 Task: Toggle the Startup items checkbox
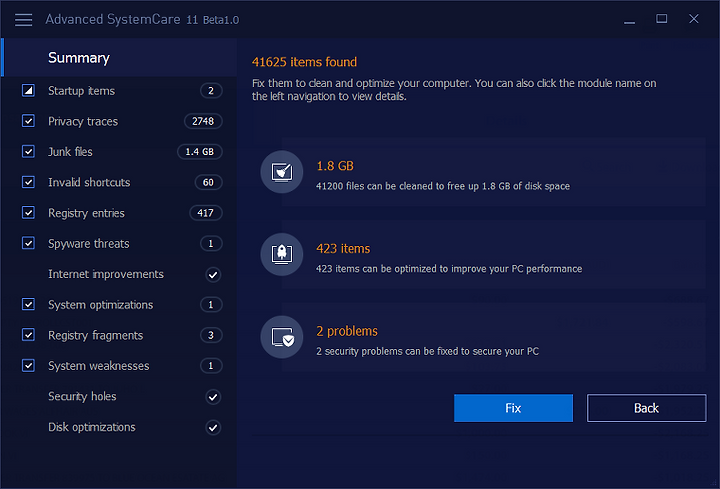click(x=28, y=90)
